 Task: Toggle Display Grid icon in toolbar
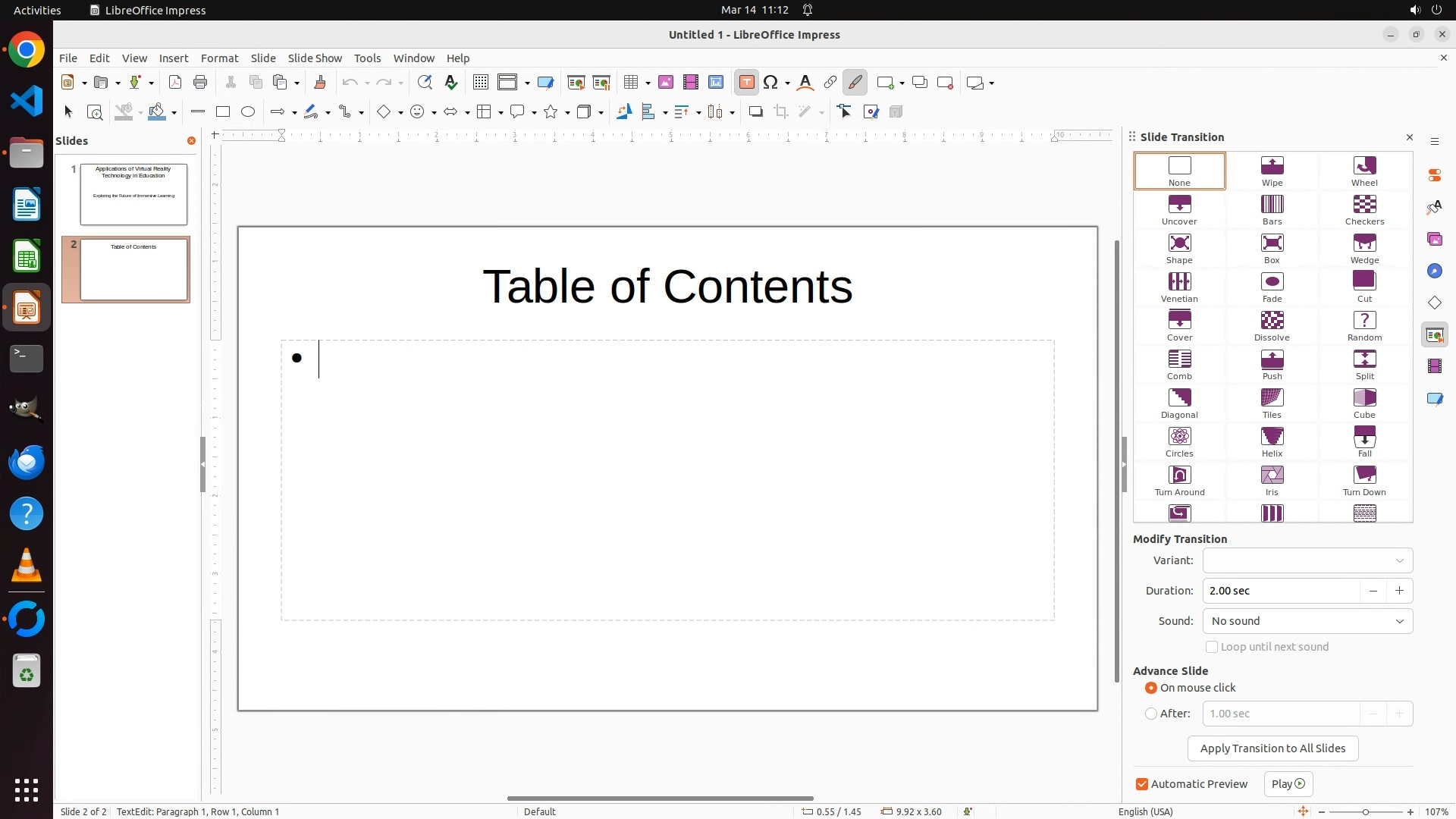pos(480,83)
